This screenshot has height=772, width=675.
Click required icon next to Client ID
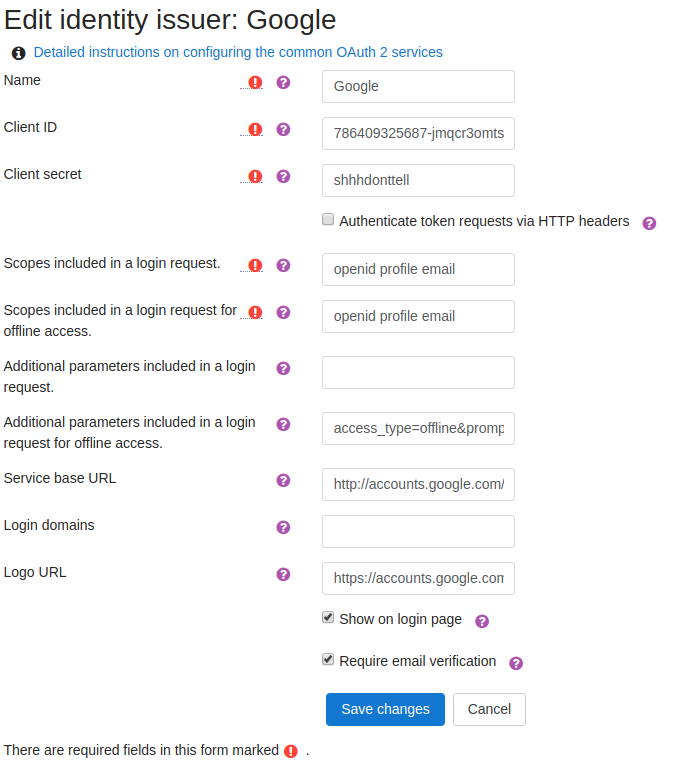[x=255, y=129]
